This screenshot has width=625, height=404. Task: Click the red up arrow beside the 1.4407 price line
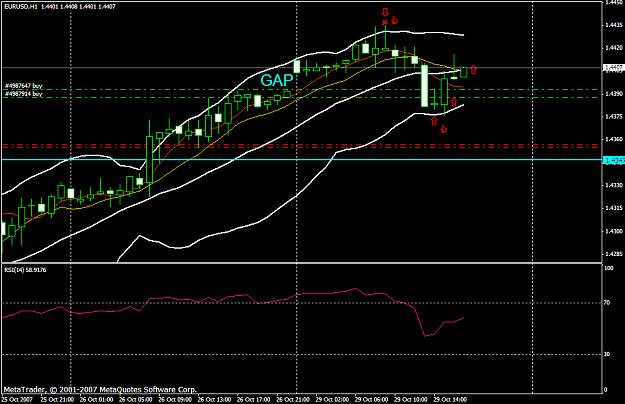pos(473,69)
